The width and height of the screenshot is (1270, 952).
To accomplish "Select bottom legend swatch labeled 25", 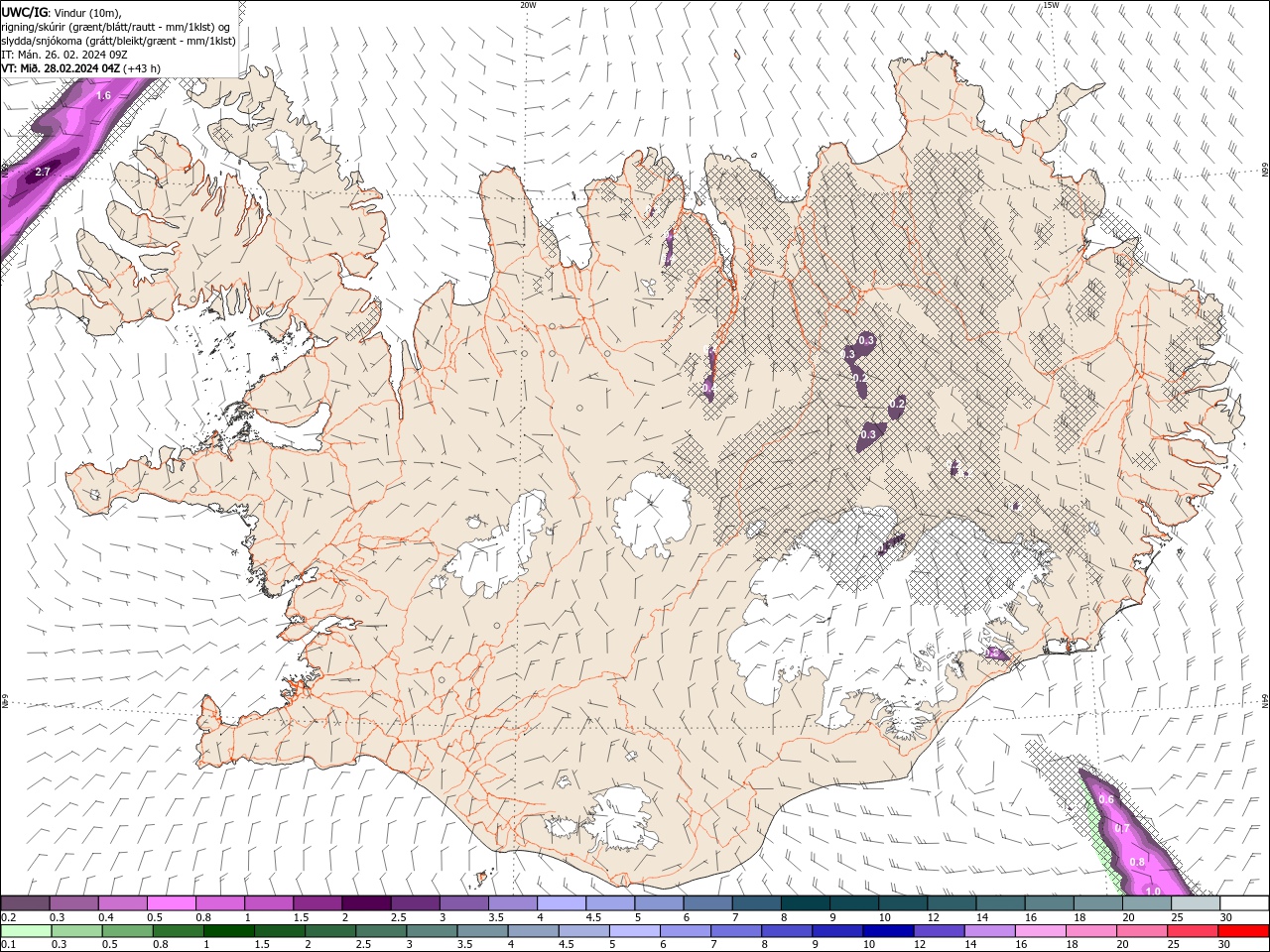I will click(1193, 931).
